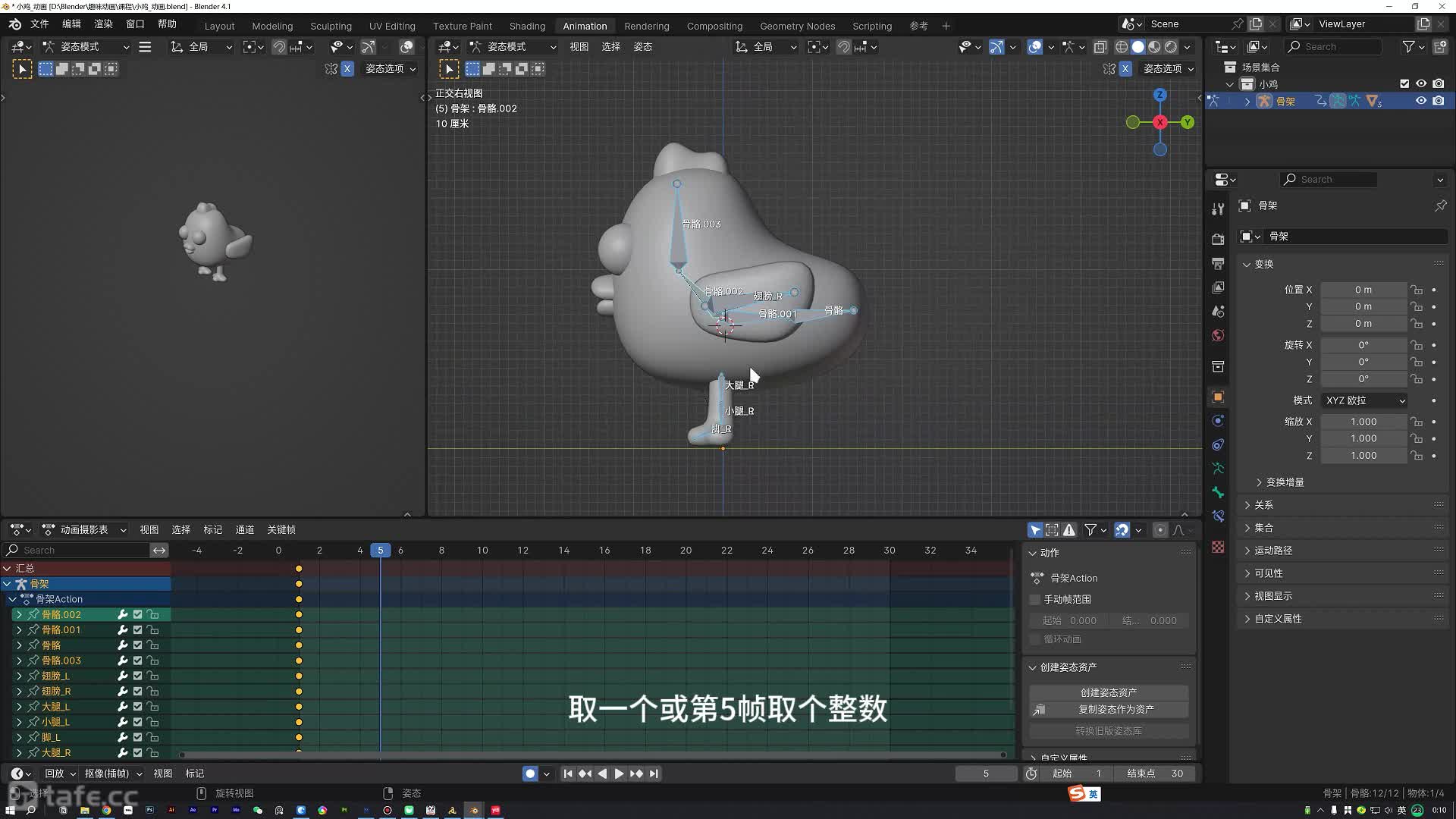This screenshot has height=819, width=1456.
Task: Switch to rendered viewport shading
Action: coord(1171,47)
